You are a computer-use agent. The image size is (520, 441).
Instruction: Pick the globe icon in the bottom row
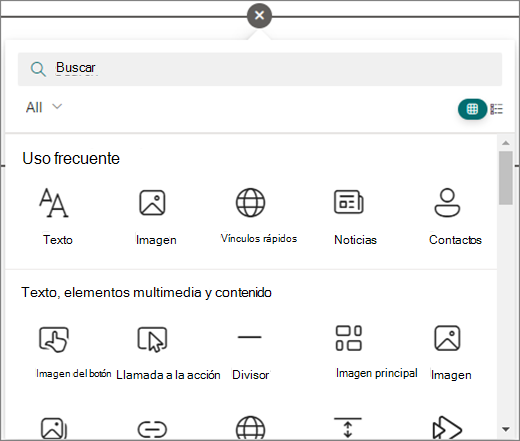pyautogui.click(x=250, y=428)
